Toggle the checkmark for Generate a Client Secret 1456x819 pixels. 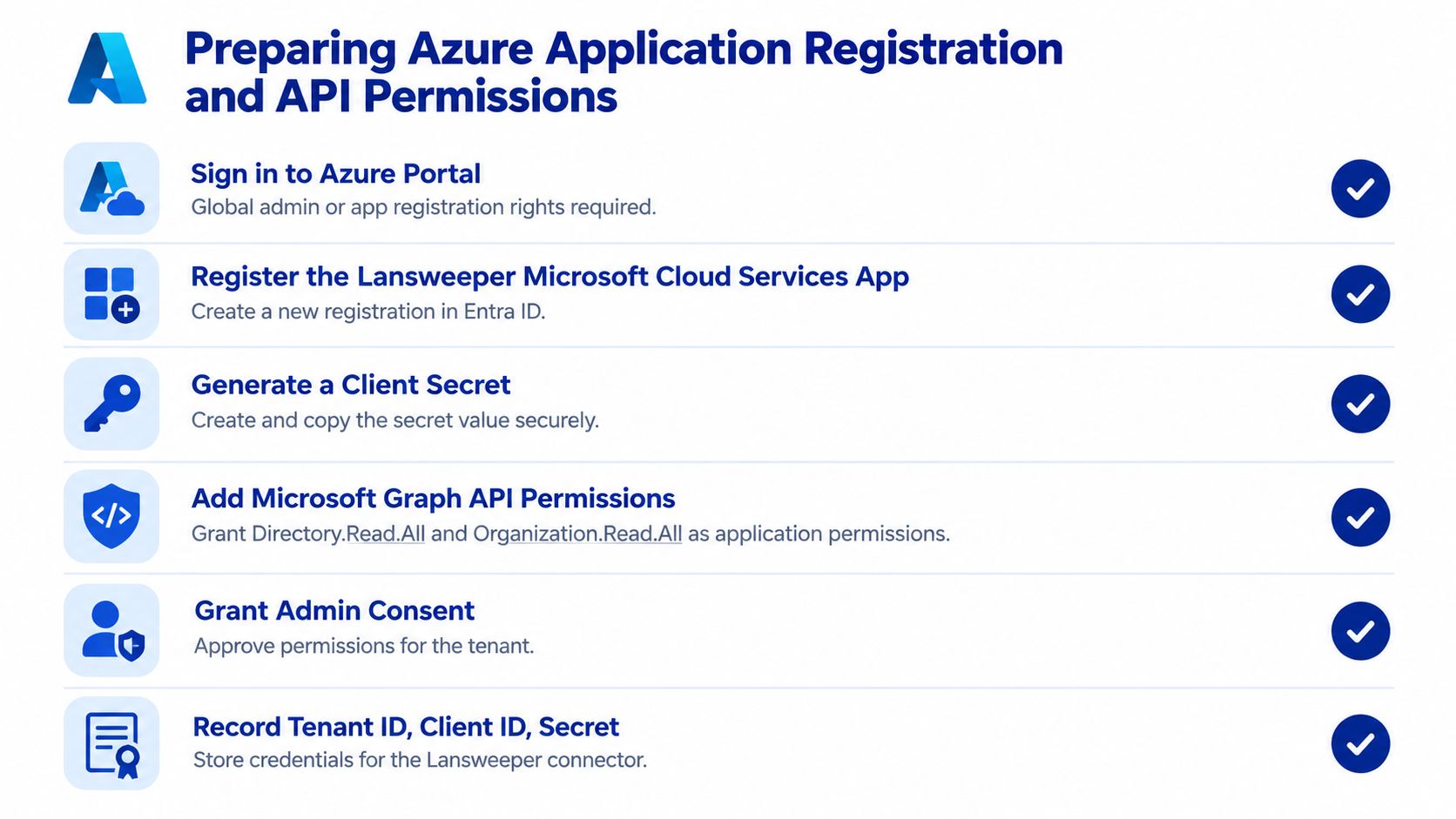tap(1360, 404)
